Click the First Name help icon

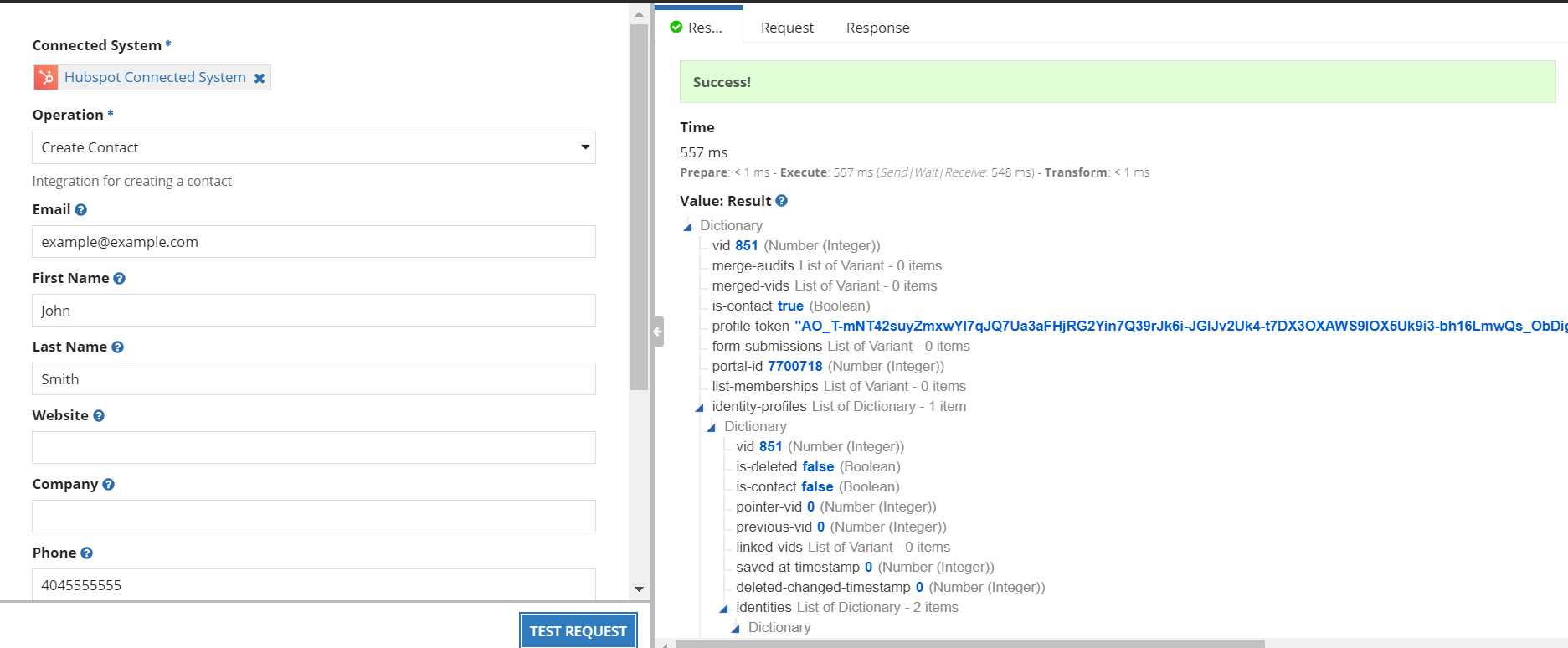119,279
